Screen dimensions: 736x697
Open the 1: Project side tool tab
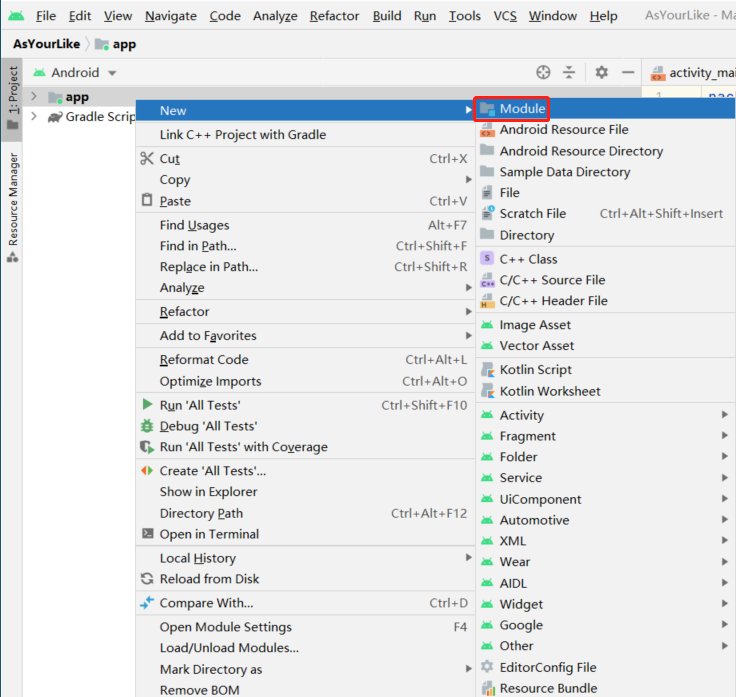point(12,100)
